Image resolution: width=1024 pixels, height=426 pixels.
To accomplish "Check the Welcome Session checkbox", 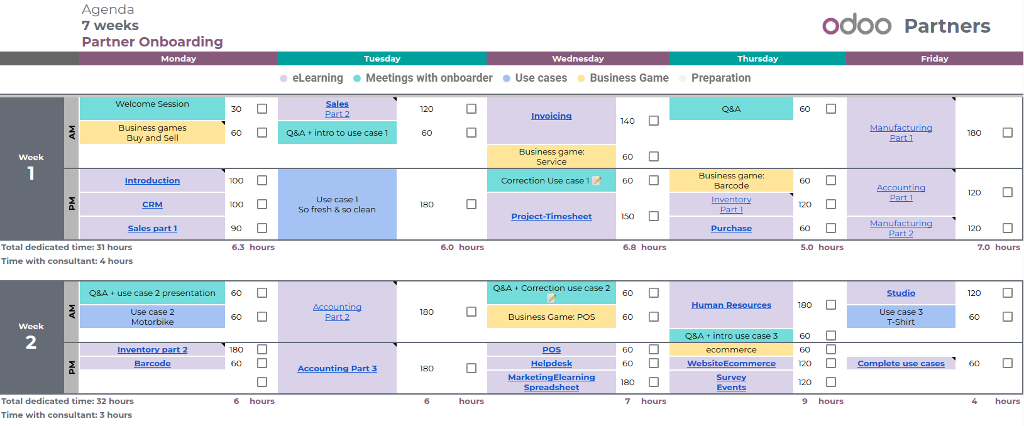I will pyautogui.click(x=262, y=109).
